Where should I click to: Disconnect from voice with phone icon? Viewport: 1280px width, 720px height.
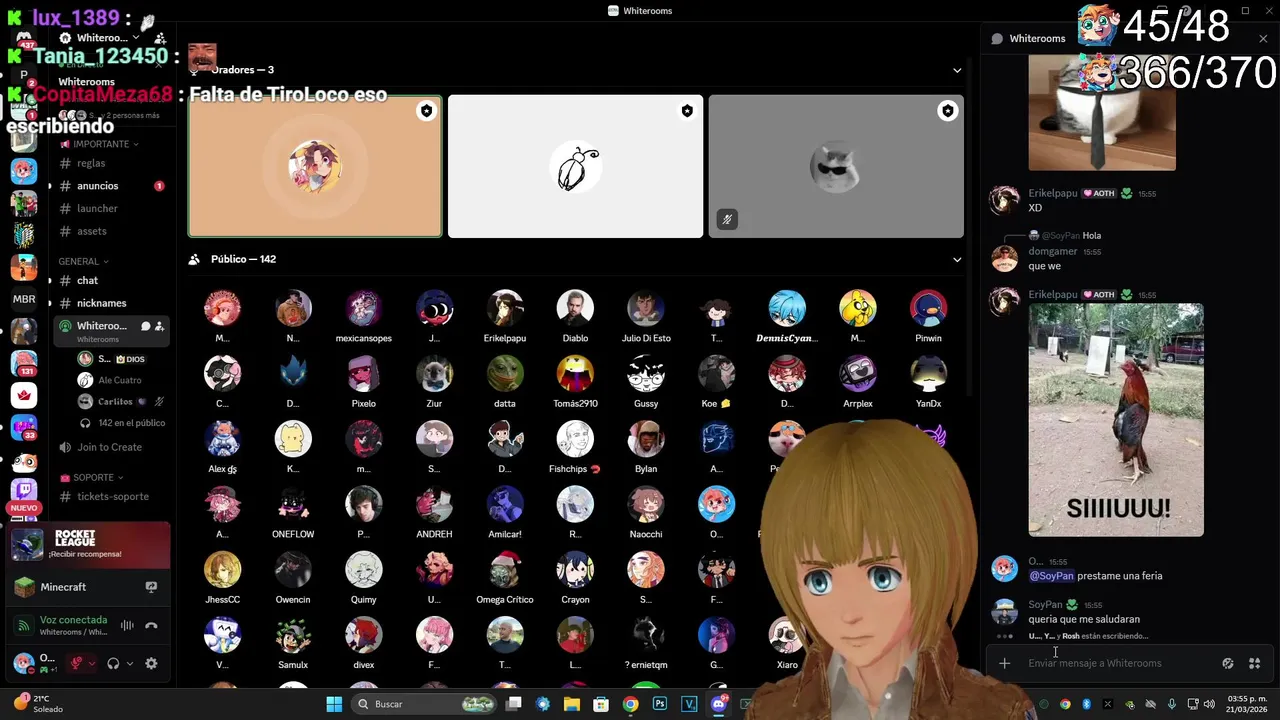coord(151,626)
